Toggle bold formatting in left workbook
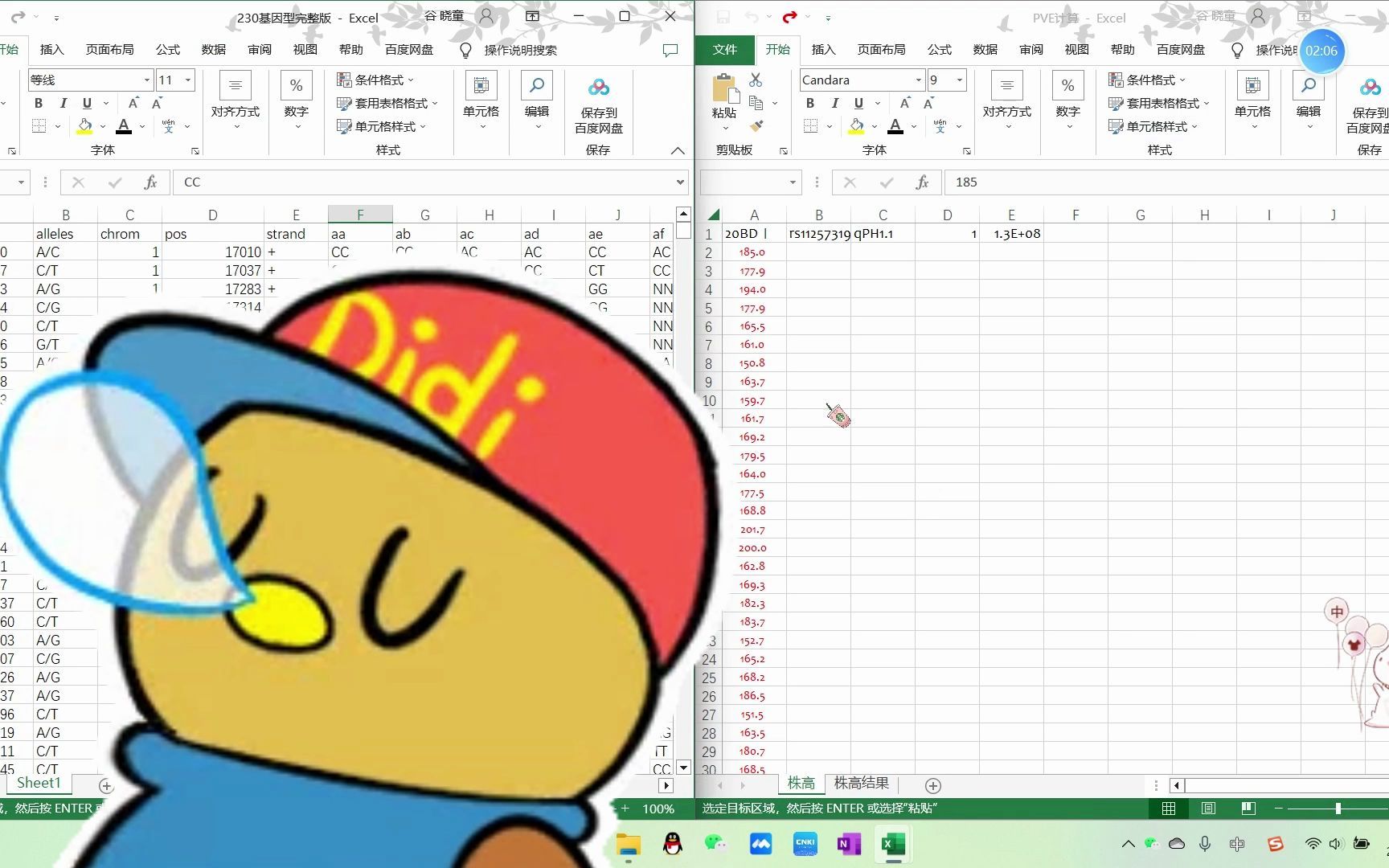This screenshot has height=868, width=1389. 37,103
